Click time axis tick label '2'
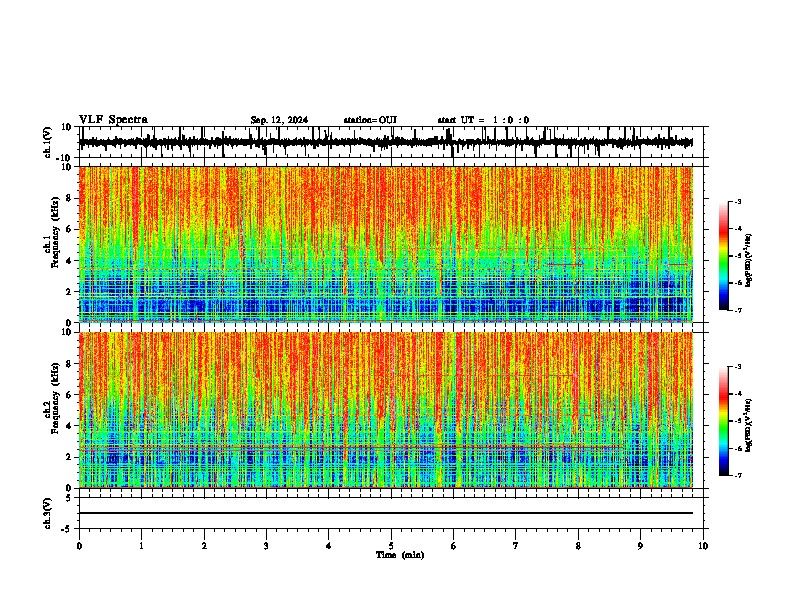The height and width of the screenshot is (612, 792). click(204, 546)
